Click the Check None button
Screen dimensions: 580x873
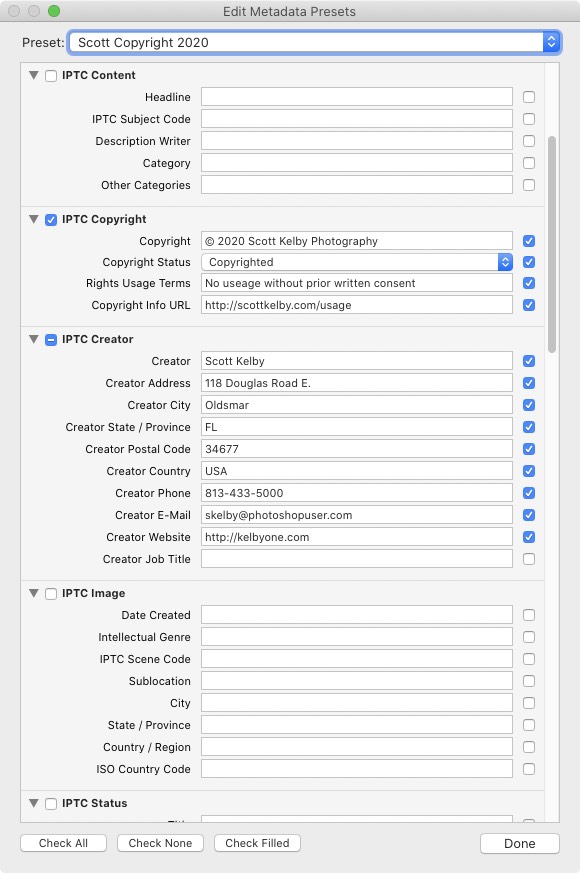click(x=160, y=843)
